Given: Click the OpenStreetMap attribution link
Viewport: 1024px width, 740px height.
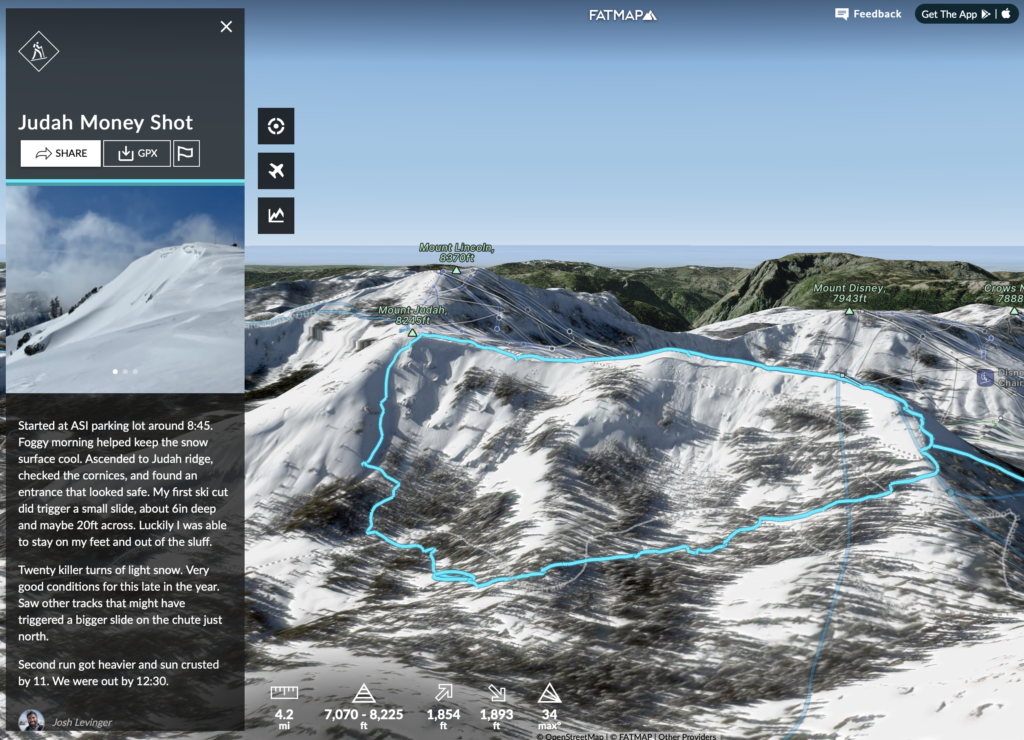Looking at the screenshot, I should pyautogui.click(x=570, y=736).
